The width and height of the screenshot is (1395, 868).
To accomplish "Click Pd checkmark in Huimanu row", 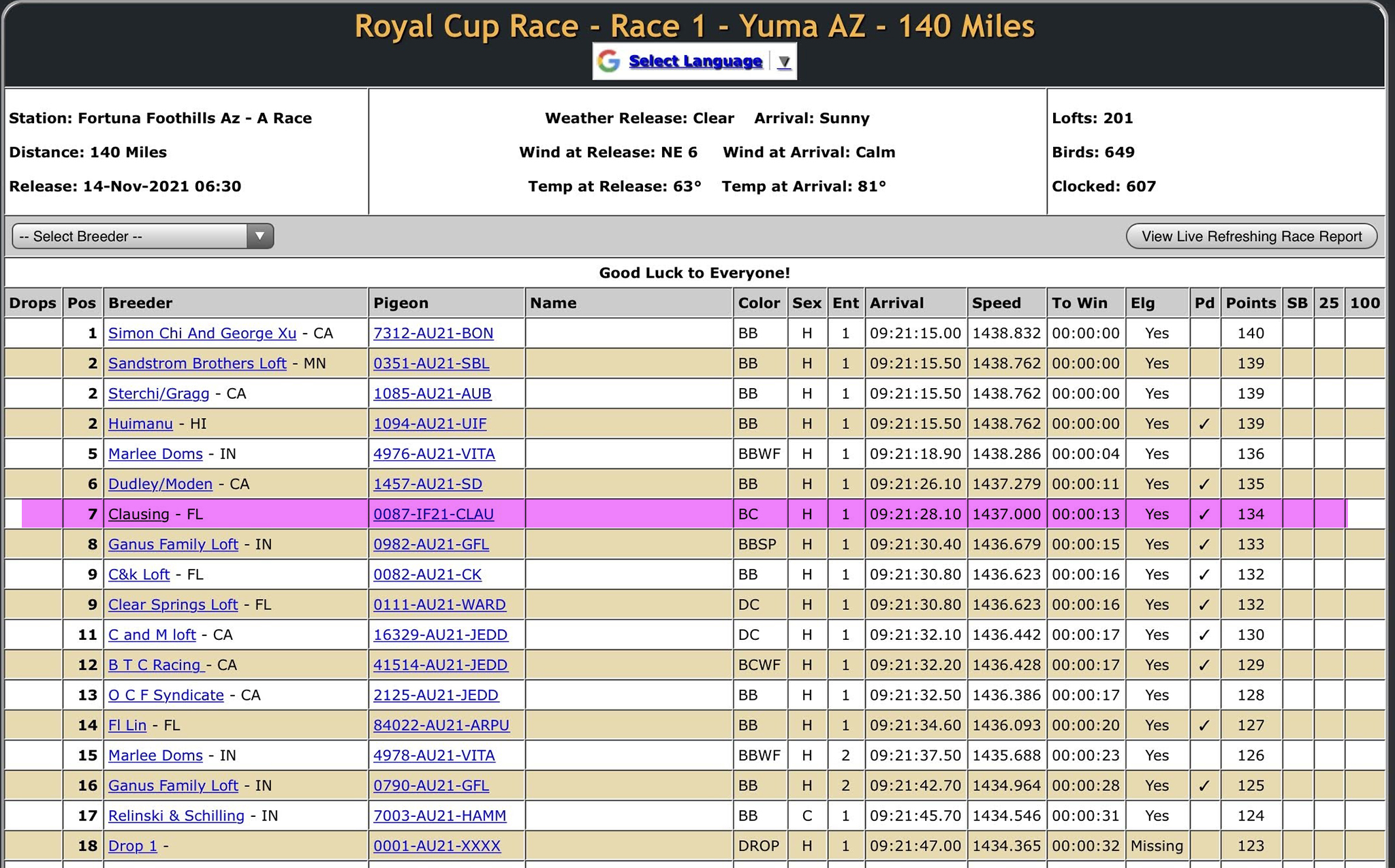I will (1204, 424).
